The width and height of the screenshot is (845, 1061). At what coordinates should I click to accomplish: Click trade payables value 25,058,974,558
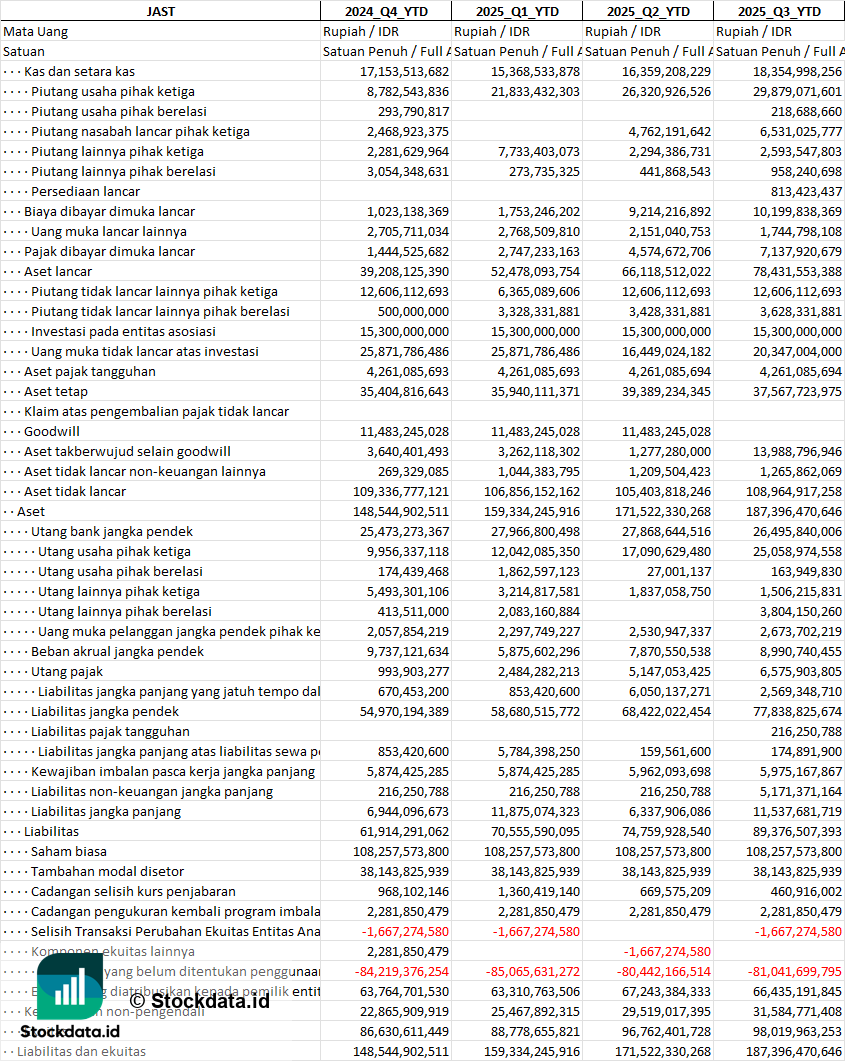pos(798,551)
